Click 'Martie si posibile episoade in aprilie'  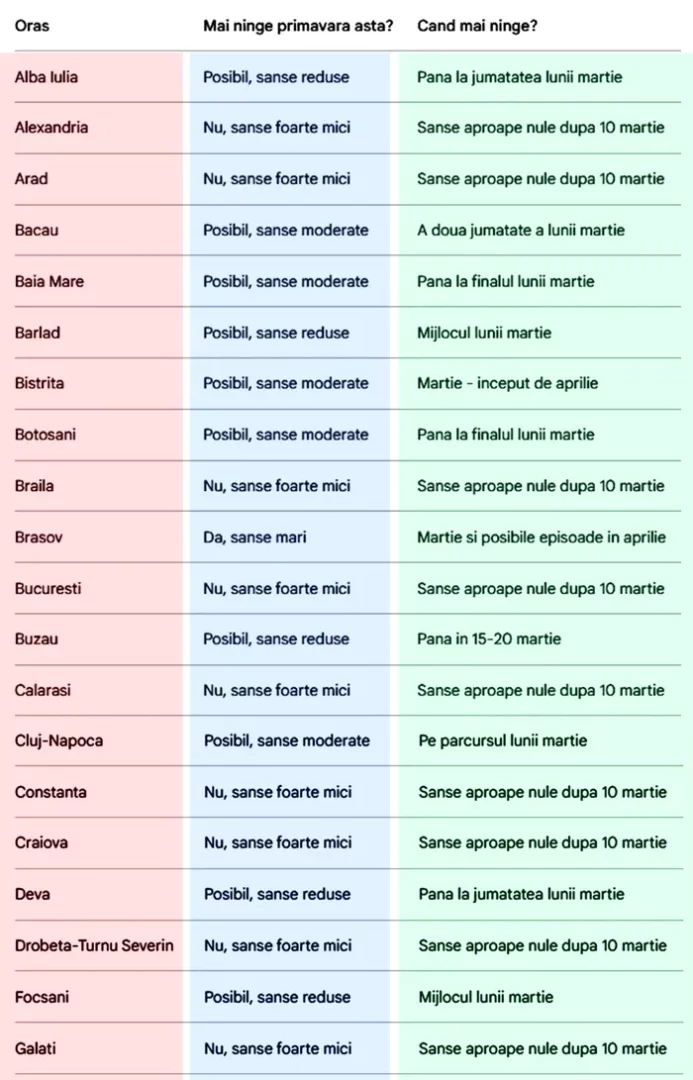point(541,537)
